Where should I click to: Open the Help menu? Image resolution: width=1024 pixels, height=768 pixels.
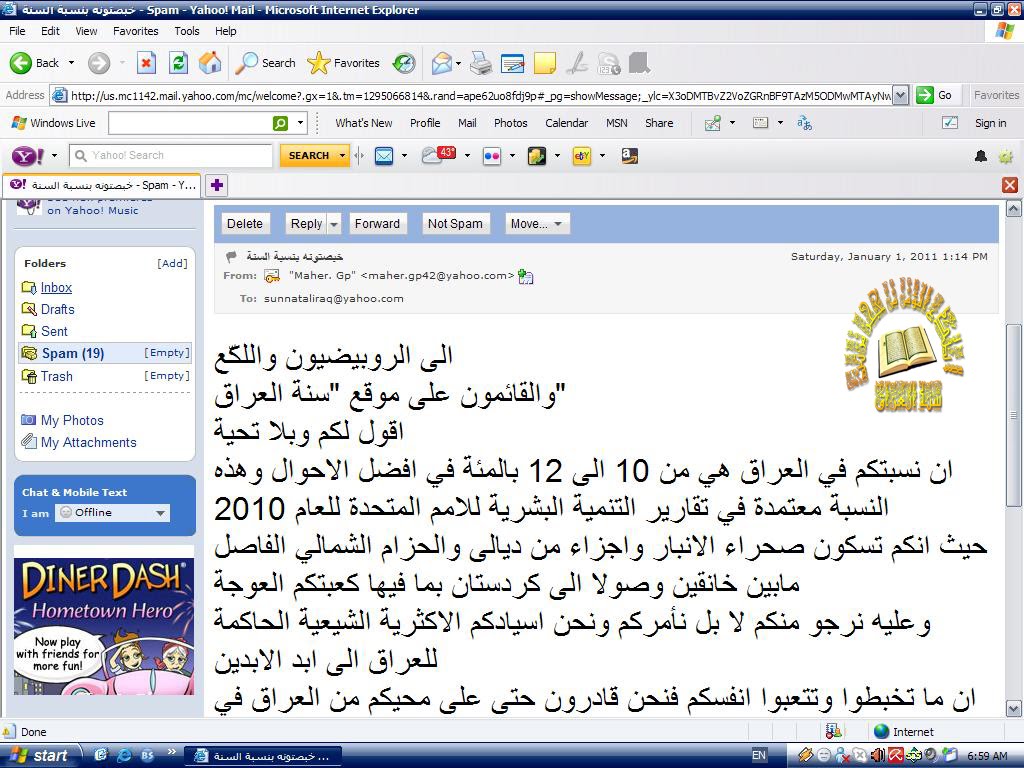pyautogui.click(x=225, y=31)
